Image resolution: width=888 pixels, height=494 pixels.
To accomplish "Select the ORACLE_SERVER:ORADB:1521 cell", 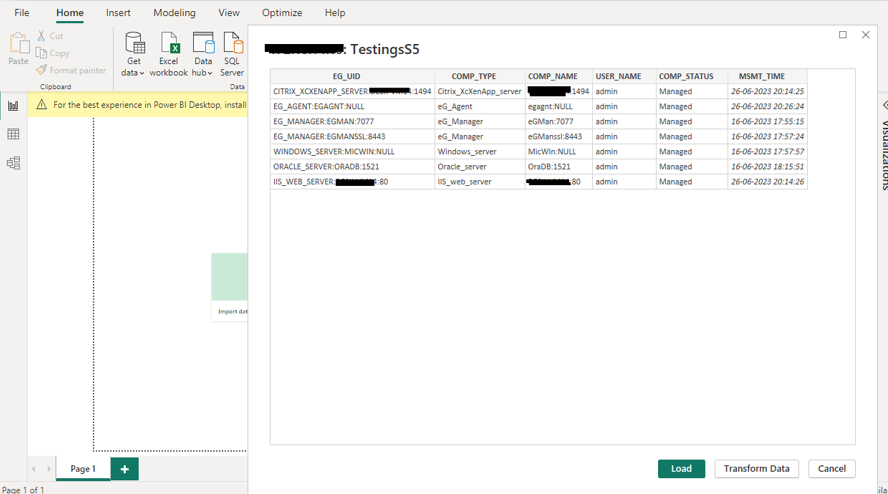I will click(x=352, y=167).
